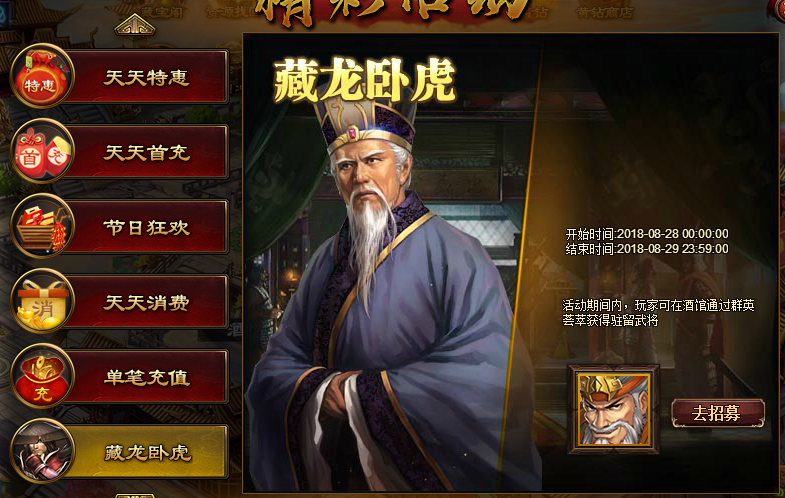Click the red 充 money bag icon
Screen dimensions: 785x498
[42, 376]
